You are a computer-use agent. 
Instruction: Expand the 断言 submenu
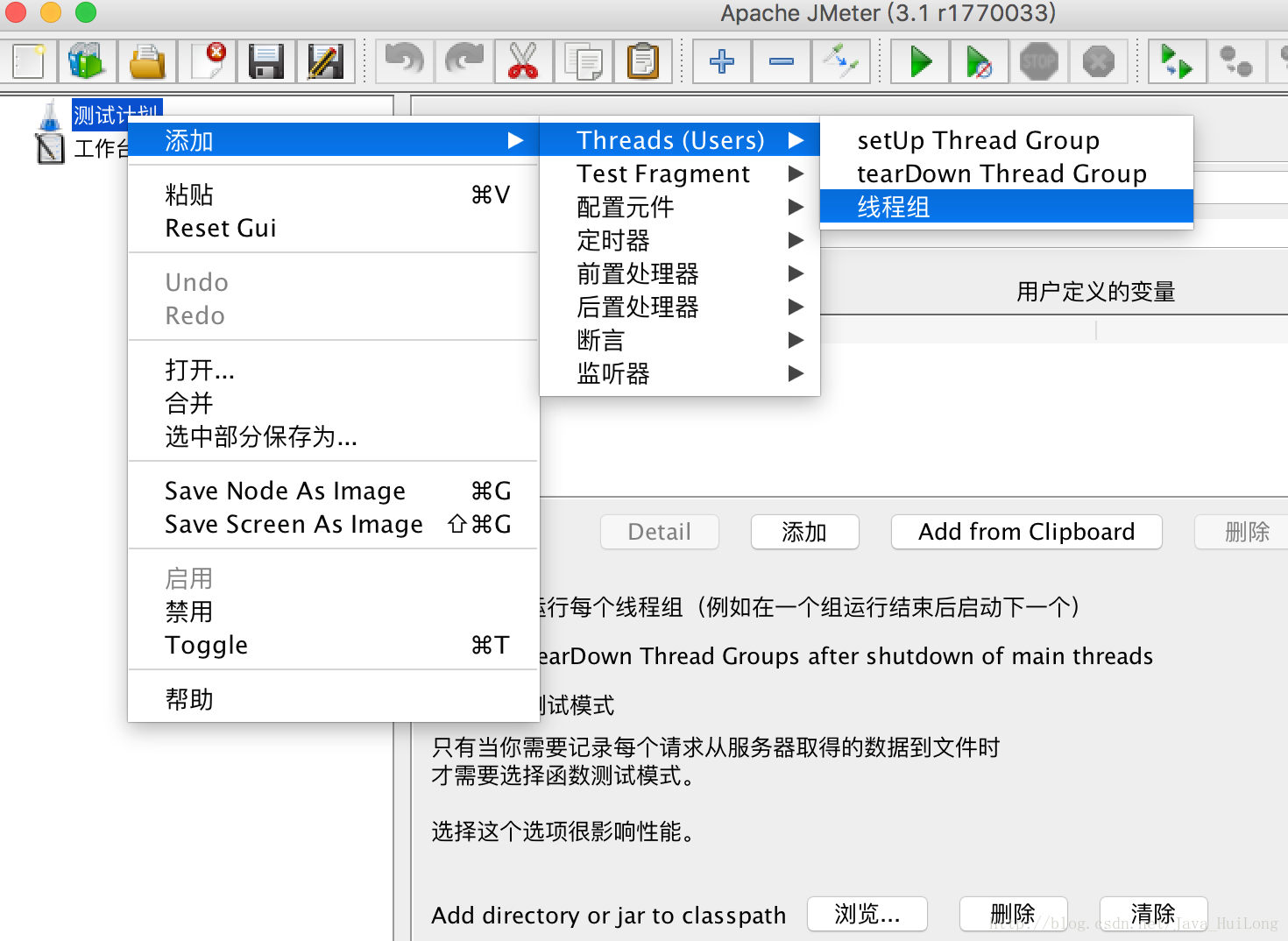coord(680,340)
